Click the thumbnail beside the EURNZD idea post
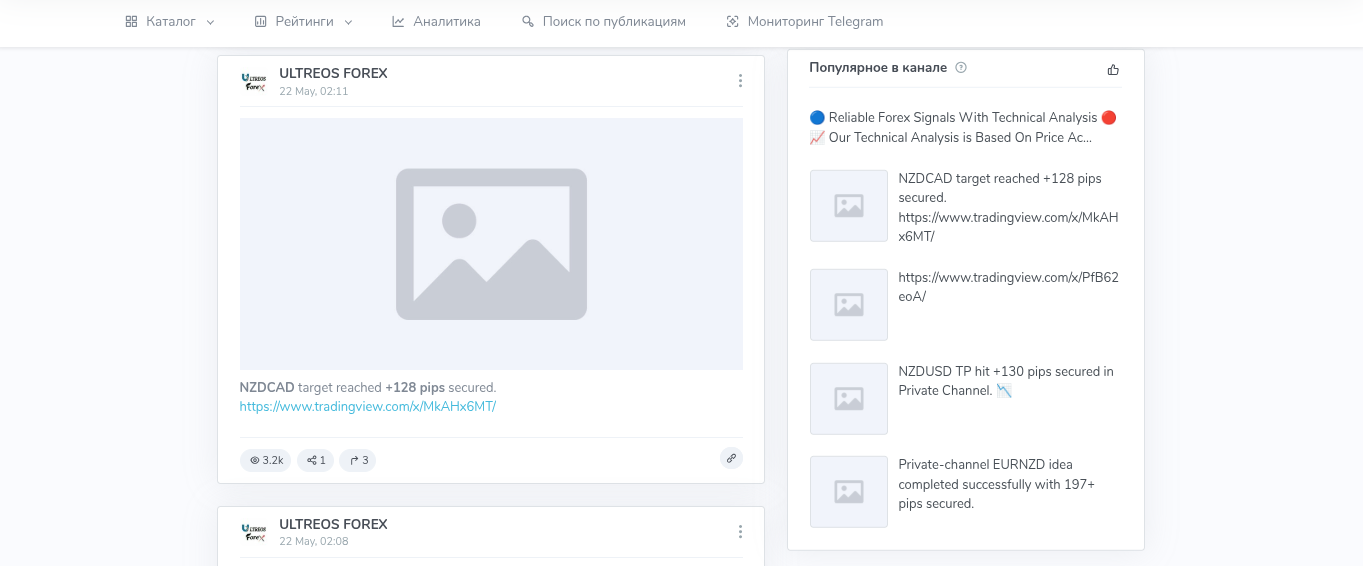1363x566 pixels. coord(849,492)
